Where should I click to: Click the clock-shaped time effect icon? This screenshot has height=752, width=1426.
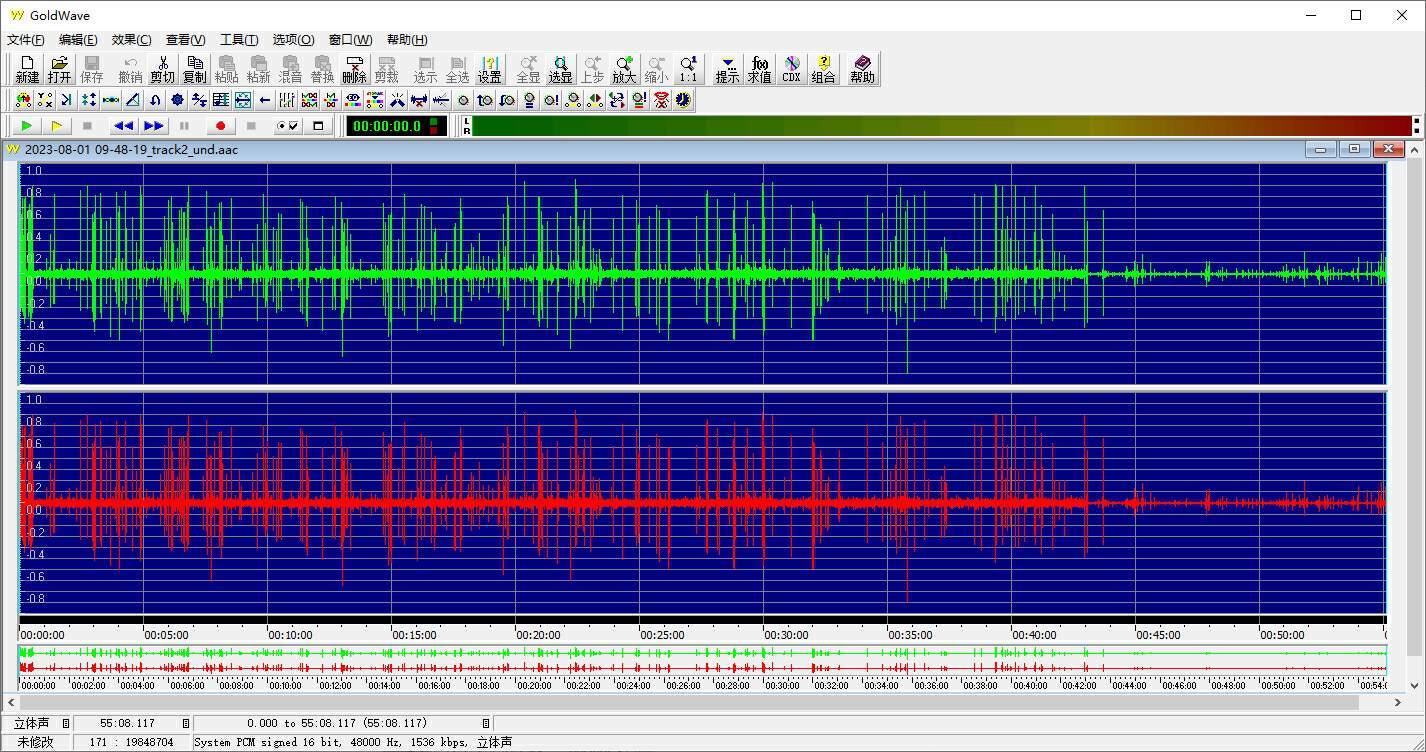click(x=683, y=100)
